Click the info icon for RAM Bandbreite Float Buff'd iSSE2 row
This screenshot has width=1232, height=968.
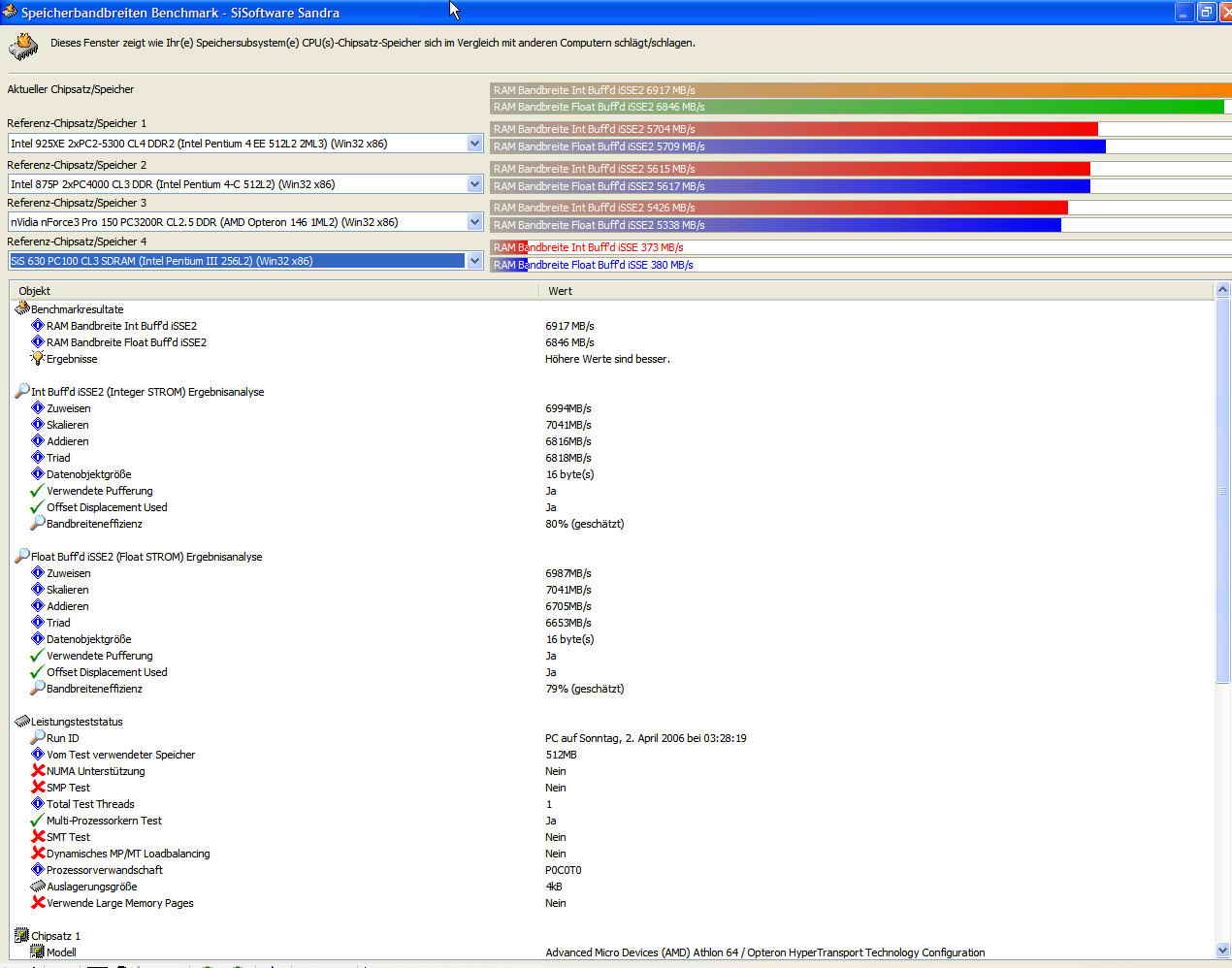pyautogui.click(x=38, y=341)
